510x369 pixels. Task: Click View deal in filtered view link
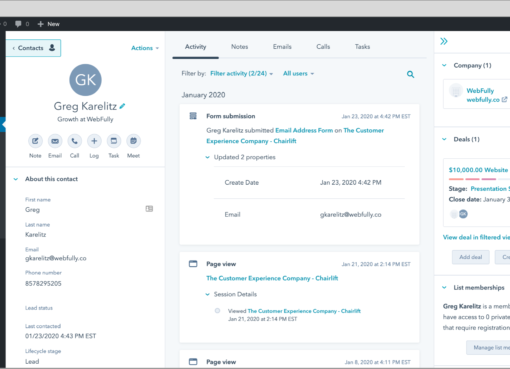point(476,237)
